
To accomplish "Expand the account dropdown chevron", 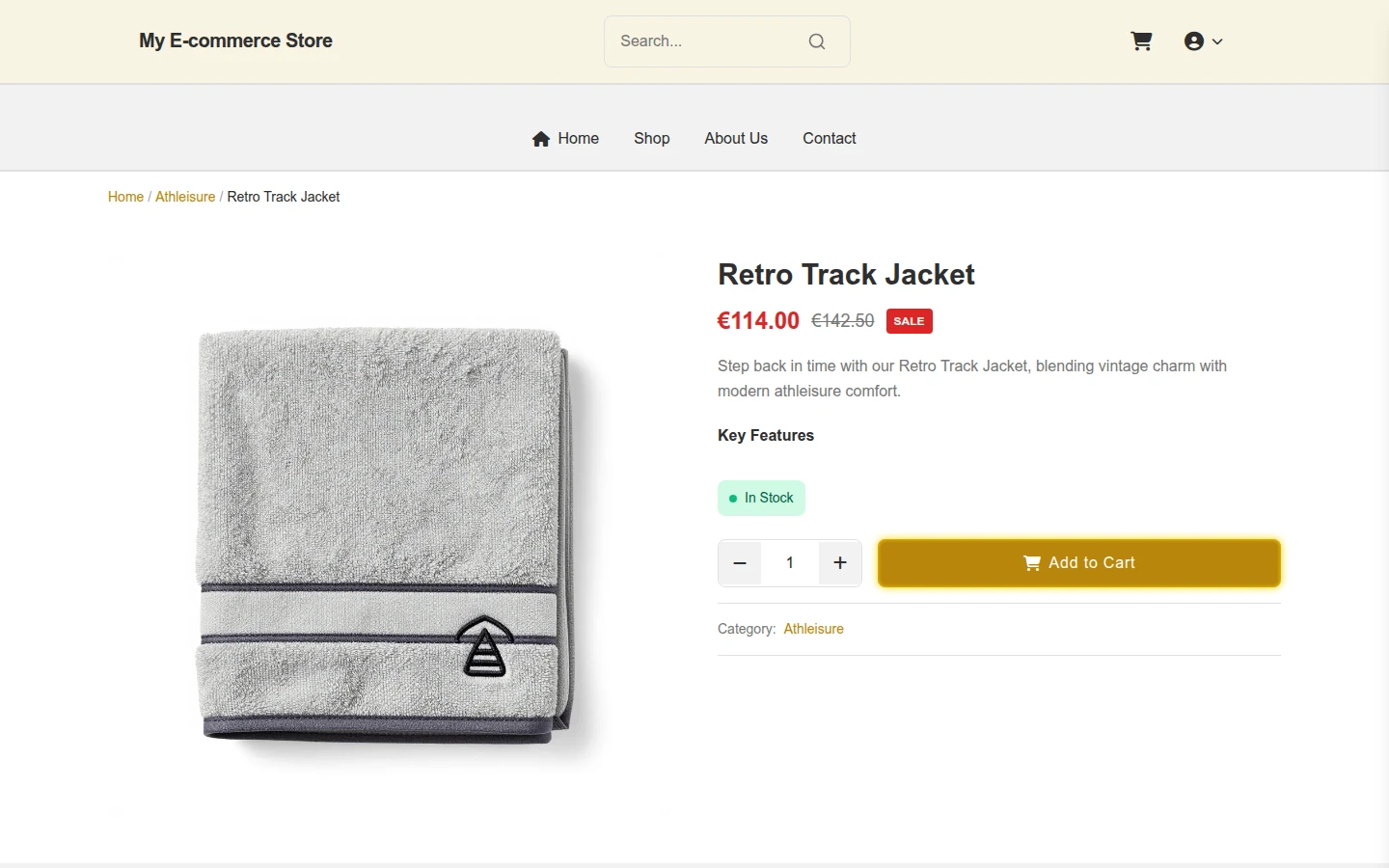I will (1217, 41).
